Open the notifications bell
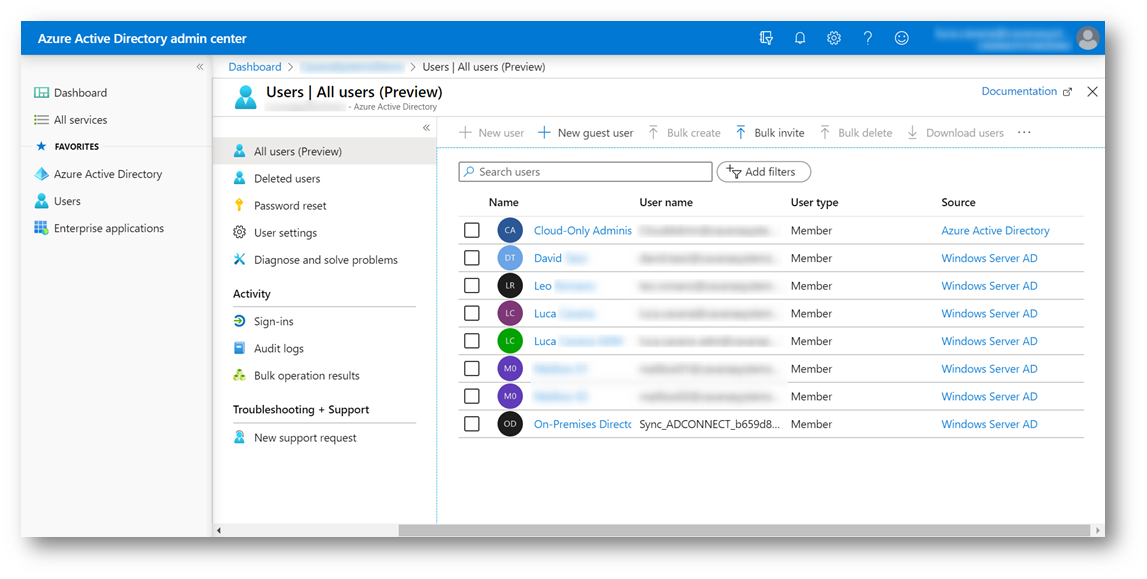The width and height of the screenshot is (1147, 579). point(800,38)
